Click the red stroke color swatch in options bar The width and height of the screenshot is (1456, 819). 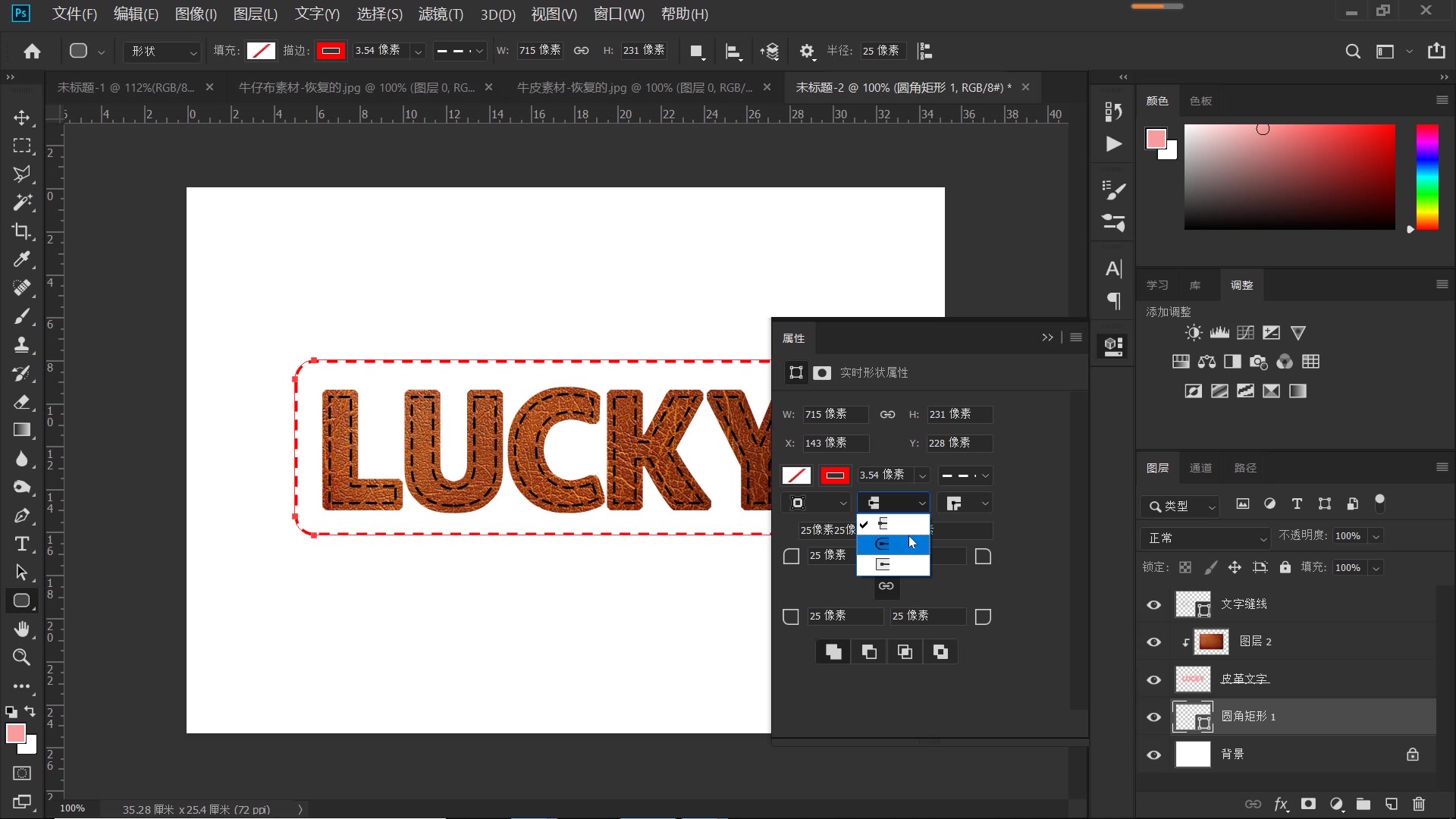tap(331, 51)
